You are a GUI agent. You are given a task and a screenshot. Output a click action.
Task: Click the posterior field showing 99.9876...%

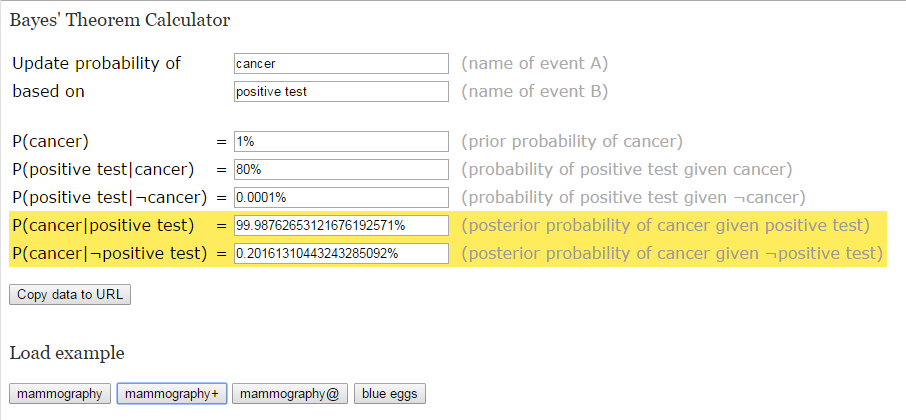[x=341, y=226]
